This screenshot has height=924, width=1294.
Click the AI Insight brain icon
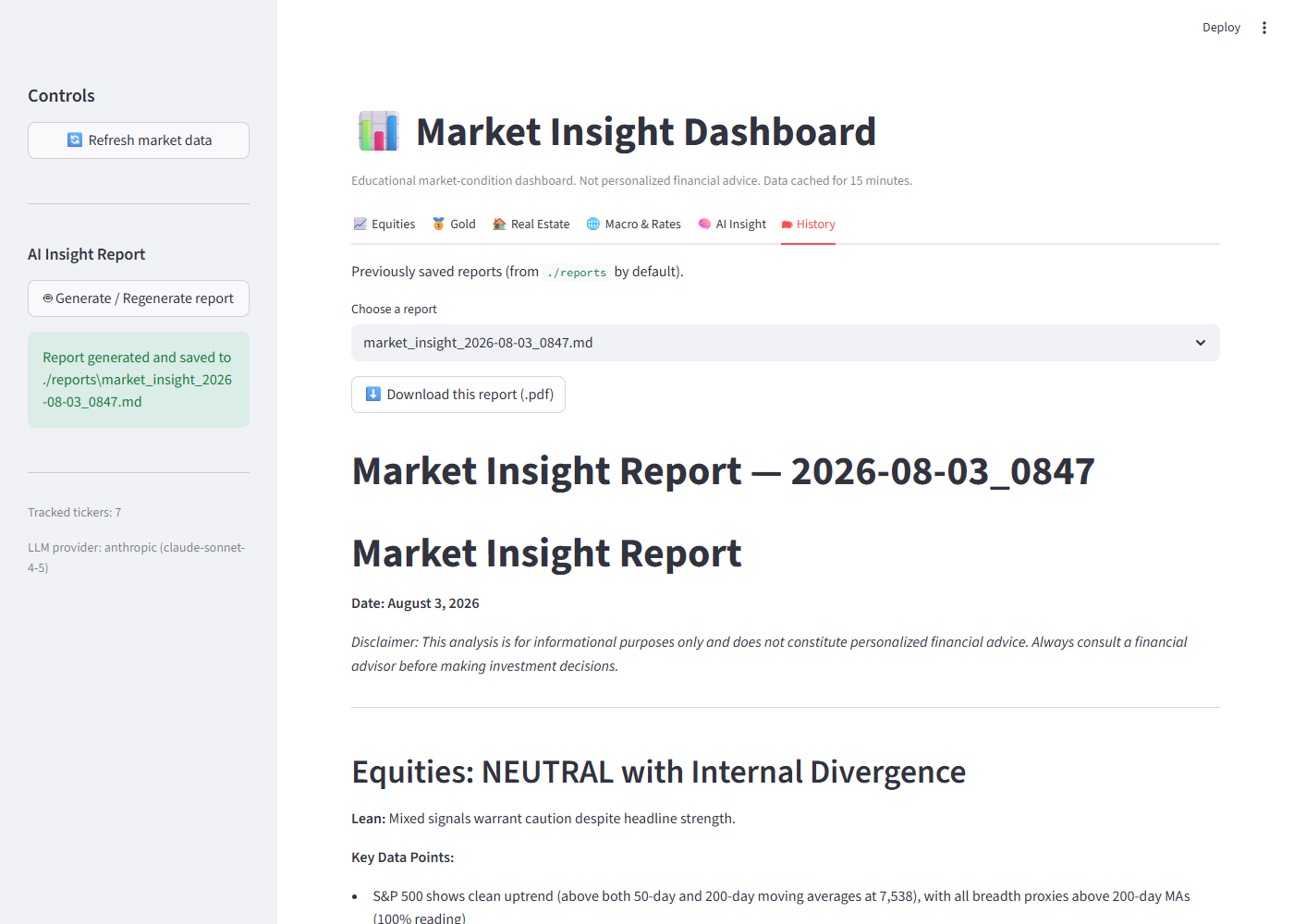point(704,225)
